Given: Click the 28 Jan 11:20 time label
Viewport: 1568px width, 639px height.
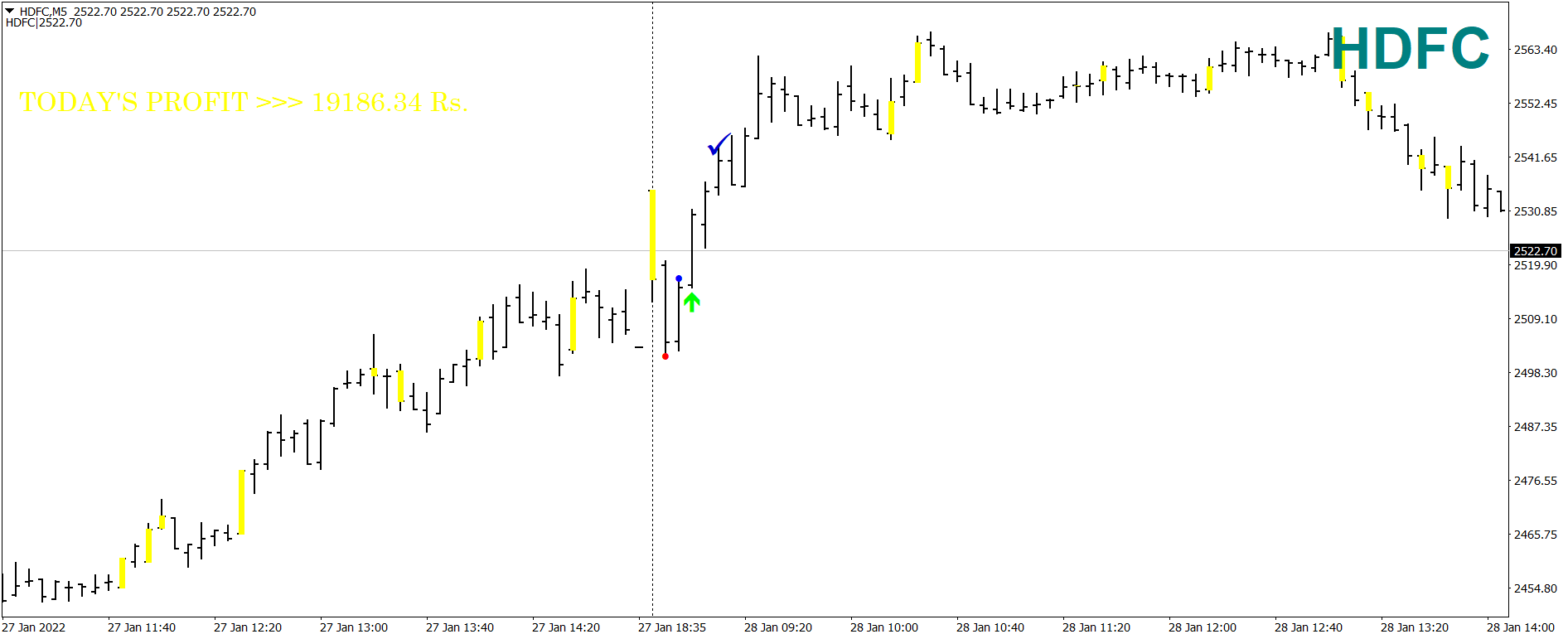Looking at the screenshot, I should pyautogui.click(x=1096, y=627).
